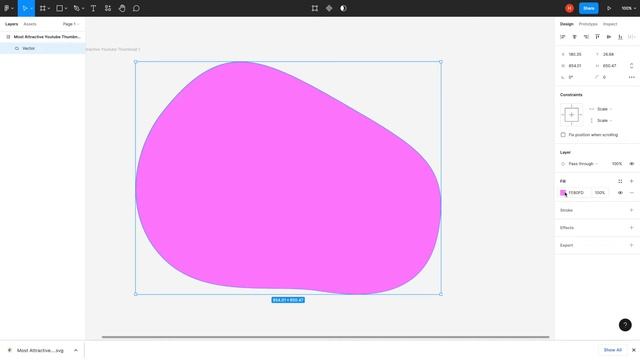The width and height of the screenshot is (640, 360).
Task: Click the fill hex value field
Action: click(576, 193)
